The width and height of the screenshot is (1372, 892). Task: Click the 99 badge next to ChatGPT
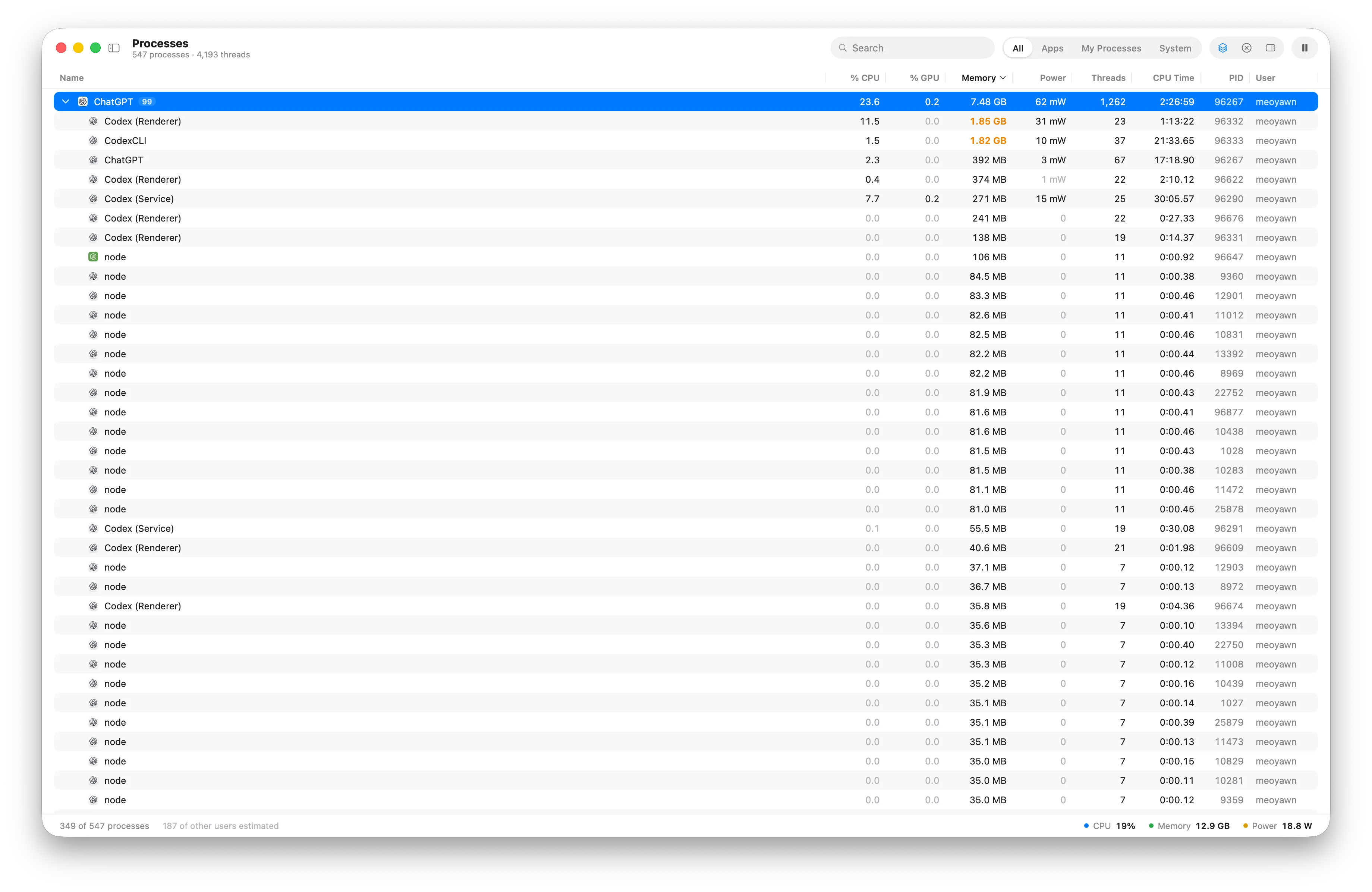point(147,101)
